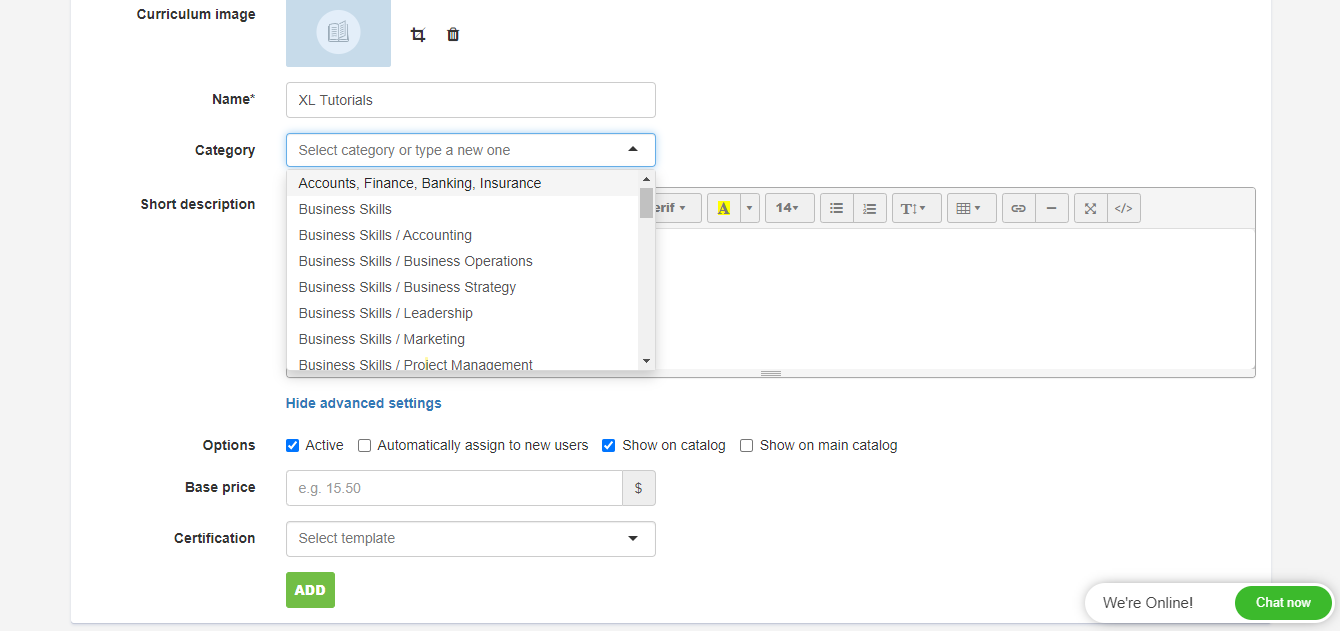Check Show on main catalog
This screenshot has width=1340, height=631.
[x=747, y=446]
